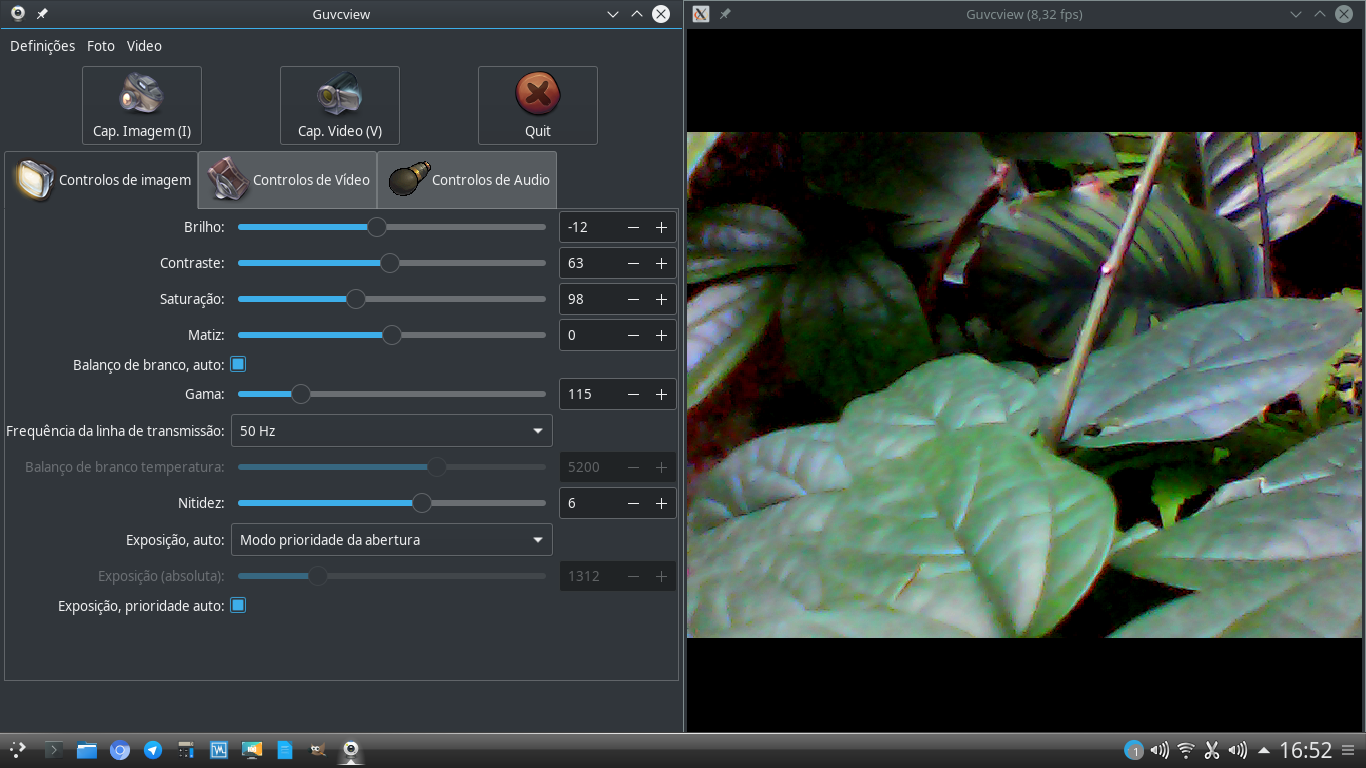Click inside the Gama value field

pos(585,394)
